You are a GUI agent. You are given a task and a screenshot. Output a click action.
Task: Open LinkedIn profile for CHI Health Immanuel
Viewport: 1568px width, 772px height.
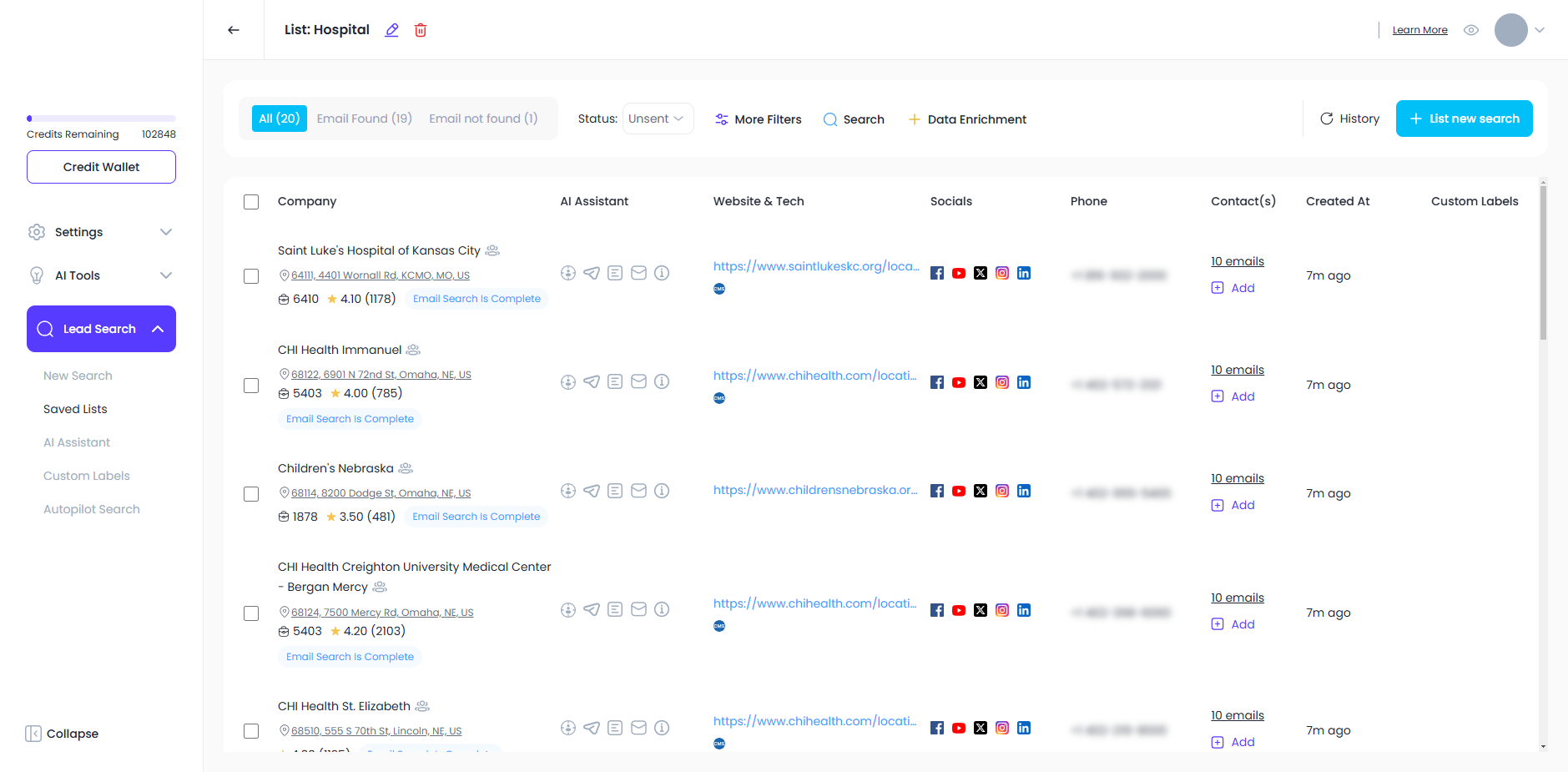click(1024, 382)
